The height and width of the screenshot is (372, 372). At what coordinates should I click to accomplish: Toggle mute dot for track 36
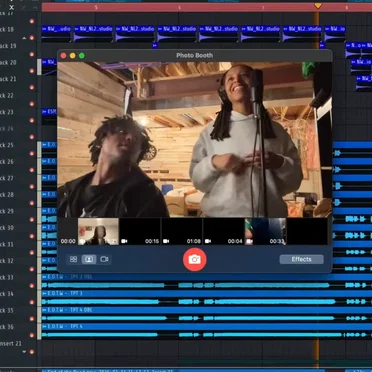click(32, 335)
